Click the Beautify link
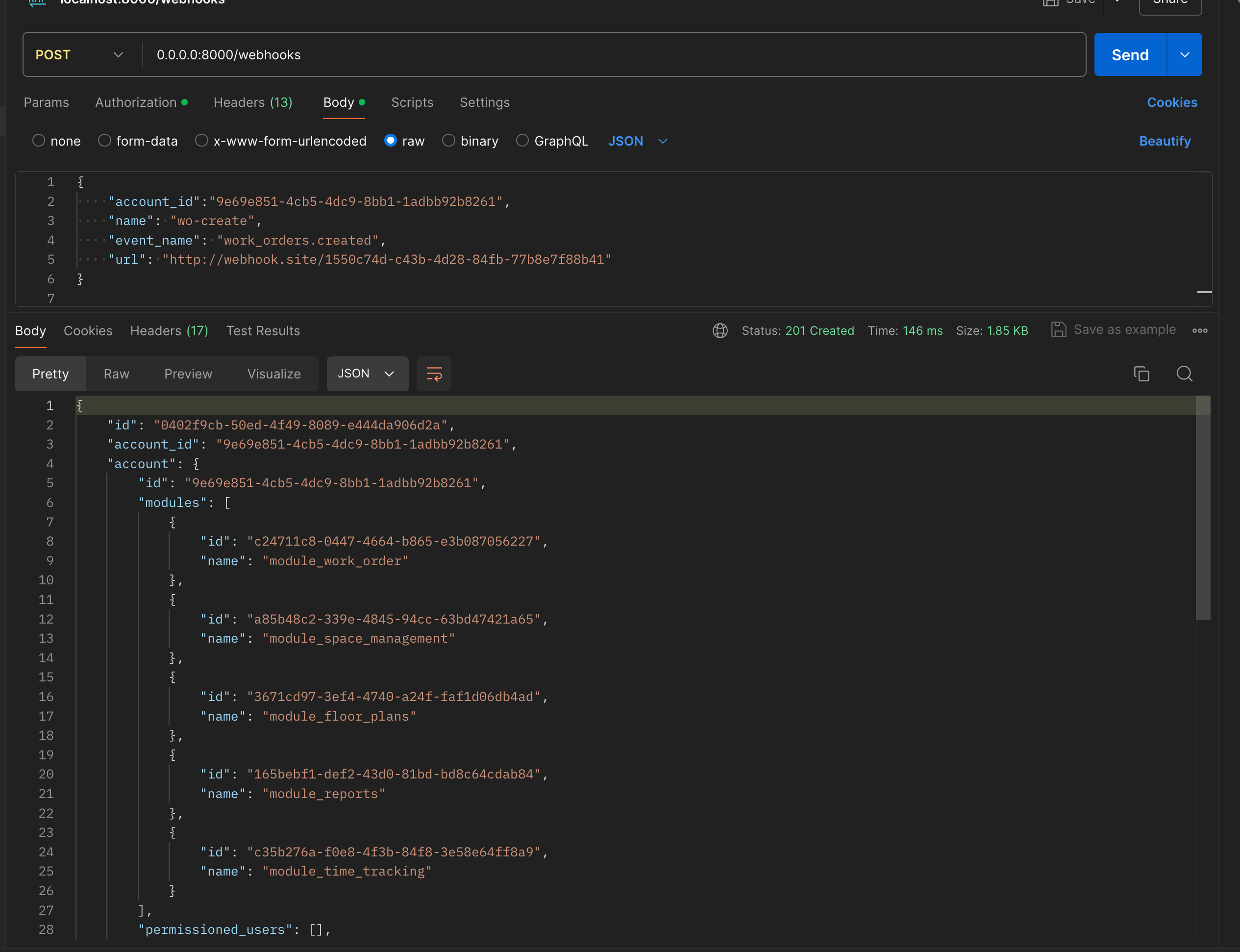Image resolution: width=1240 pixels, height=952 pixels. click(x=1165, y=141)
